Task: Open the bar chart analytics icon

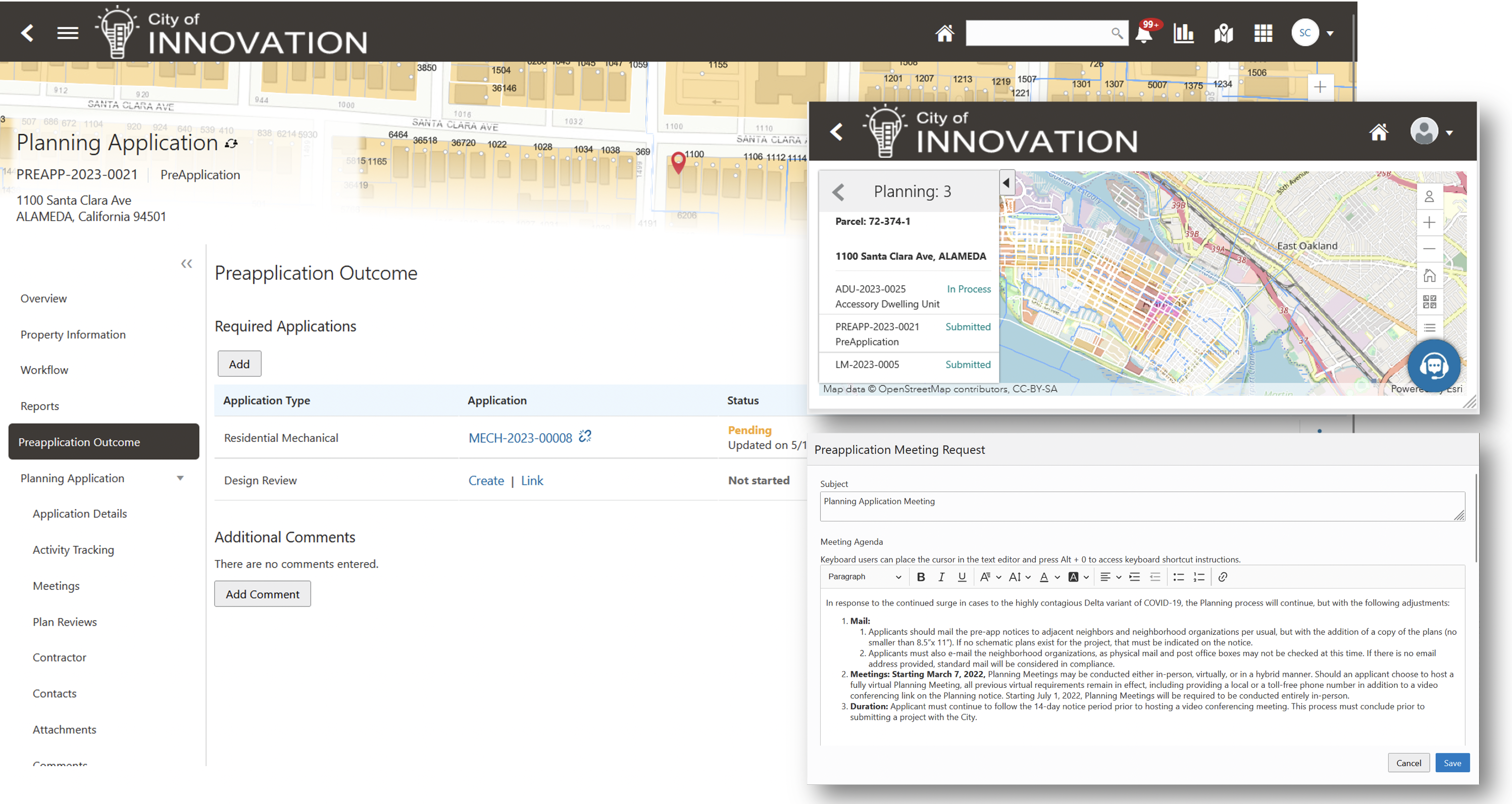Action: [1183, 33]
